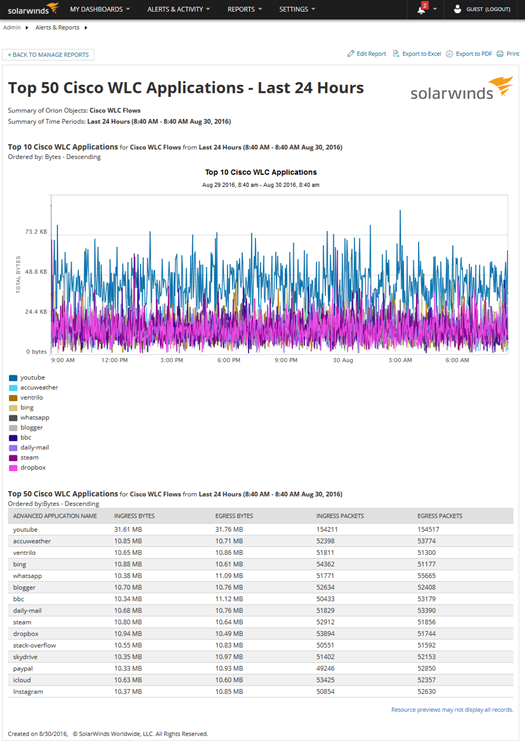Image resolution: width=525 pixels, height=747 pixels.
Task: Click the Export to Excel link
Action: pos(422,54)
